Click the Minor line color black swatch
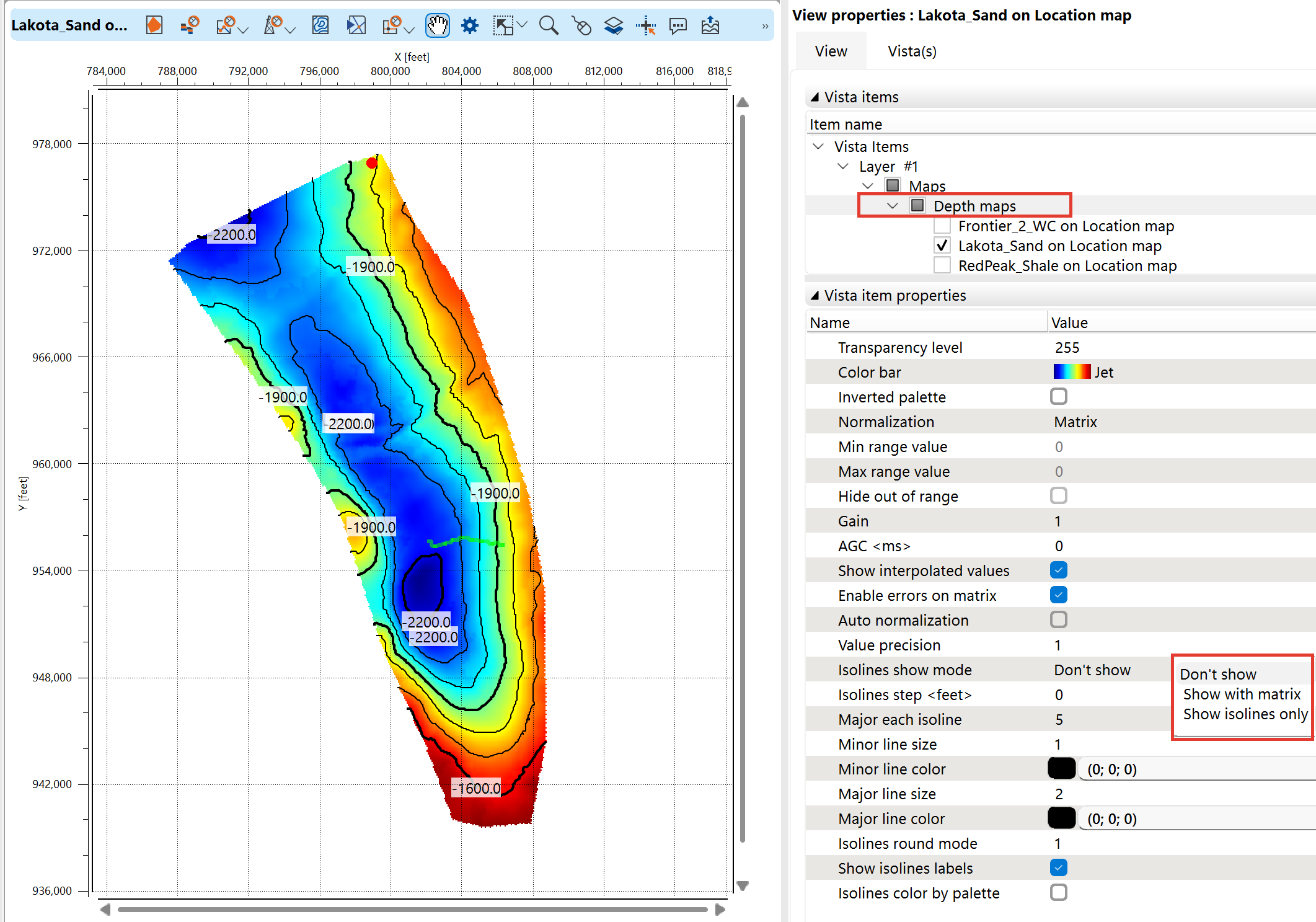 pos(1061,769)
